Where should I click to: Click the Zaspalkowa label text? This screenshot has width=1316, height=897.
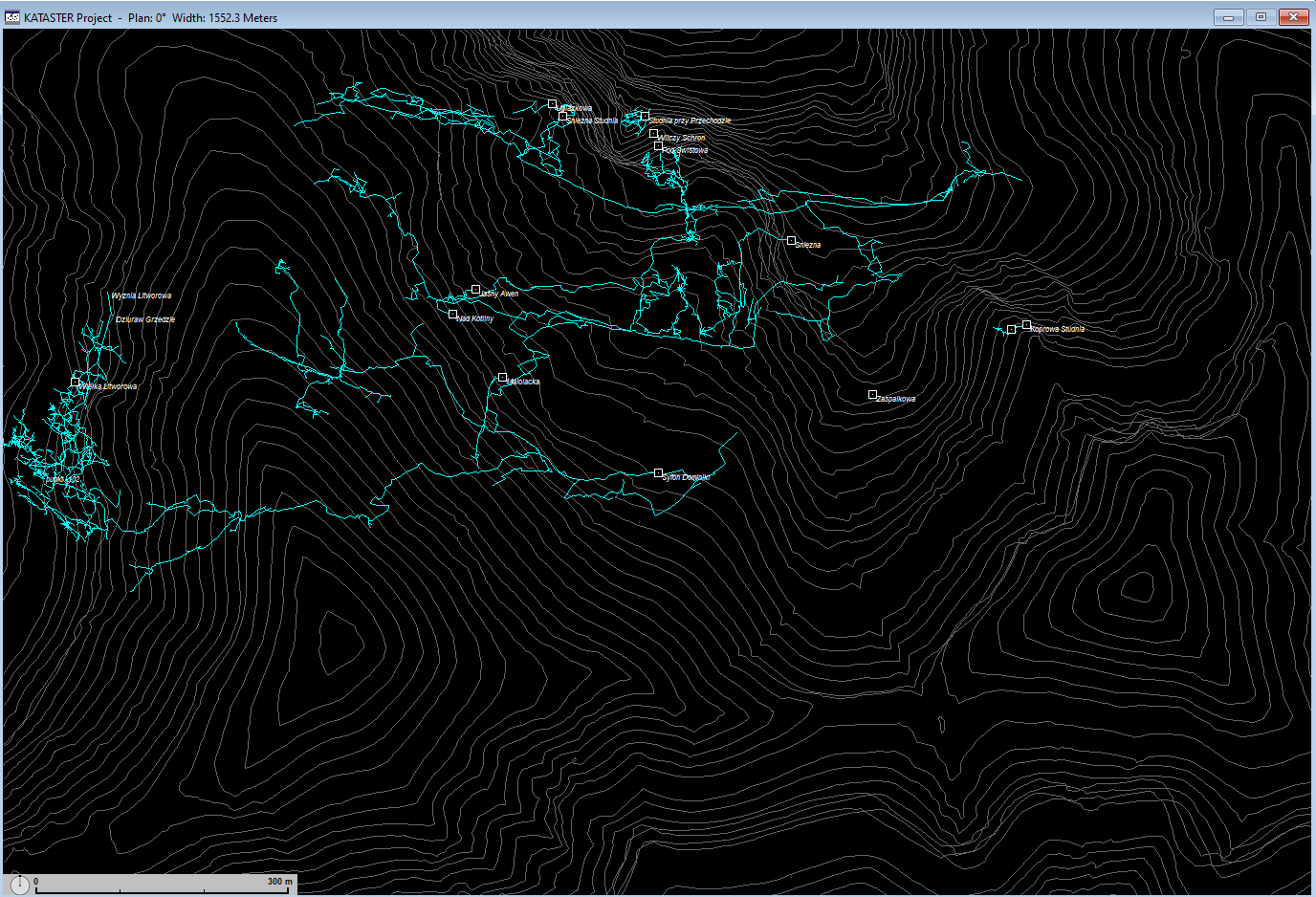(896, 399)
